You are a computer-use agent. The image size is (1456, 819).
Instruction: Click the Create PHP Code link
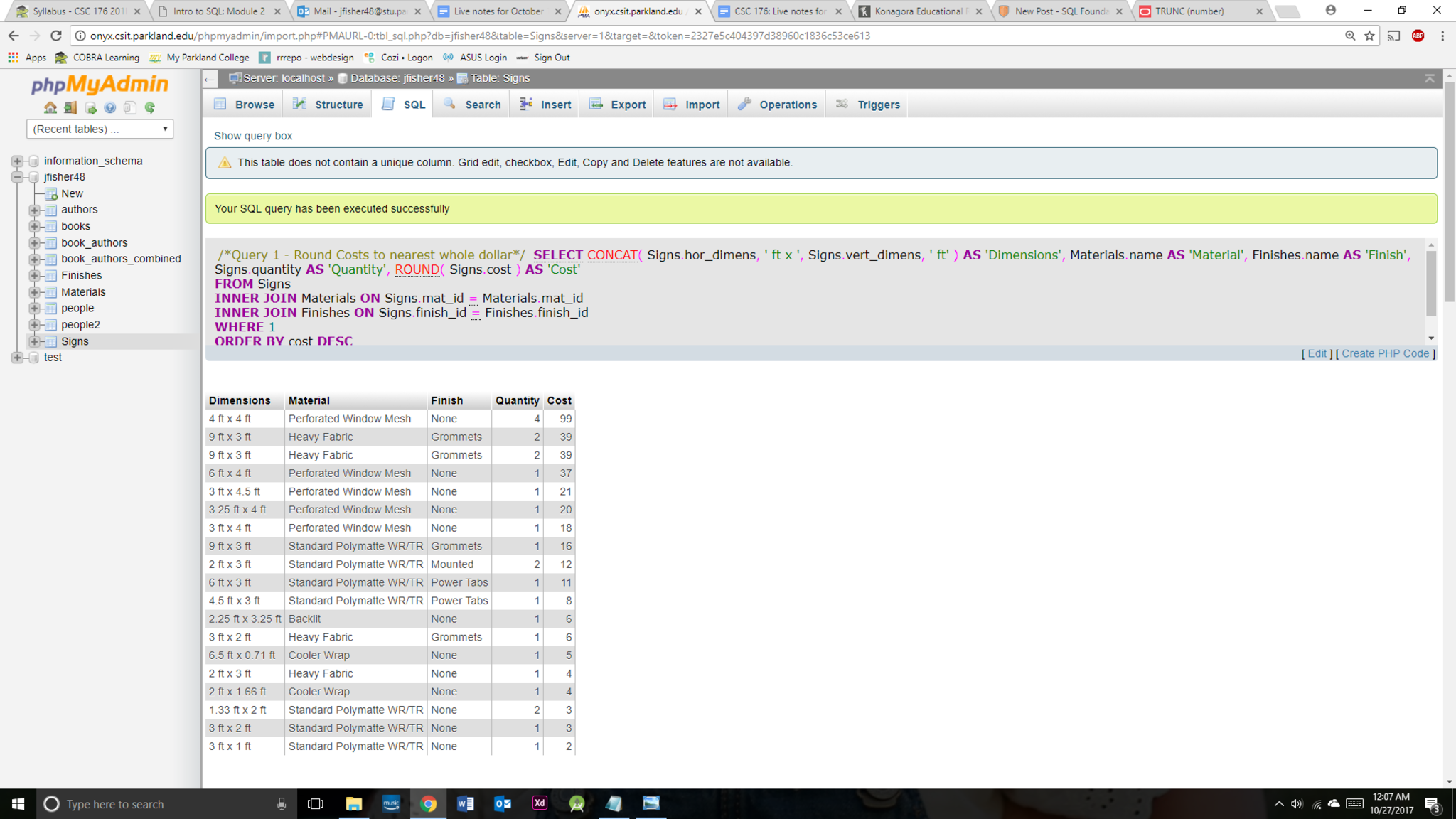pos(1385,353)
